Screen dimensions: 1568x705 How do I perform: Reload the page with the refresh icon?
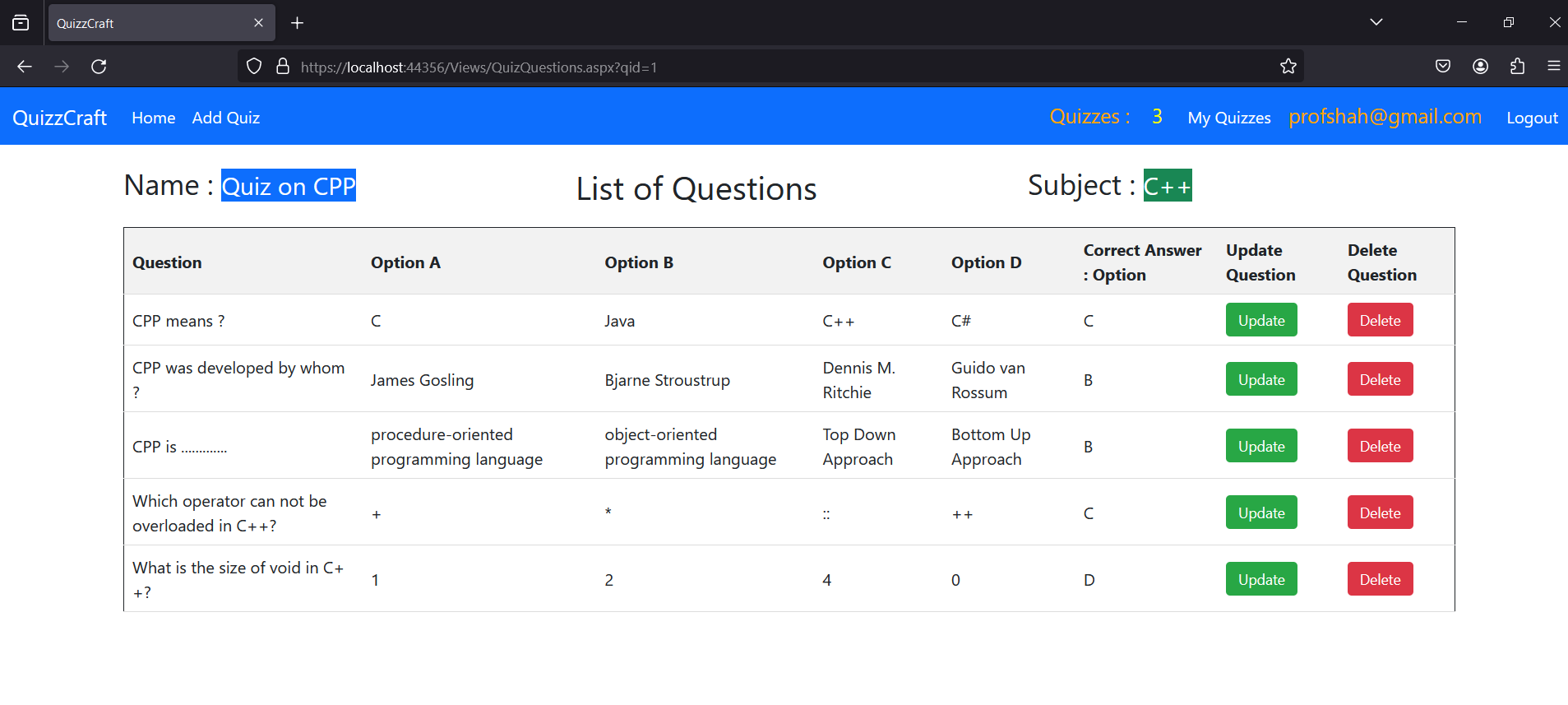click(x=99, y=67)
